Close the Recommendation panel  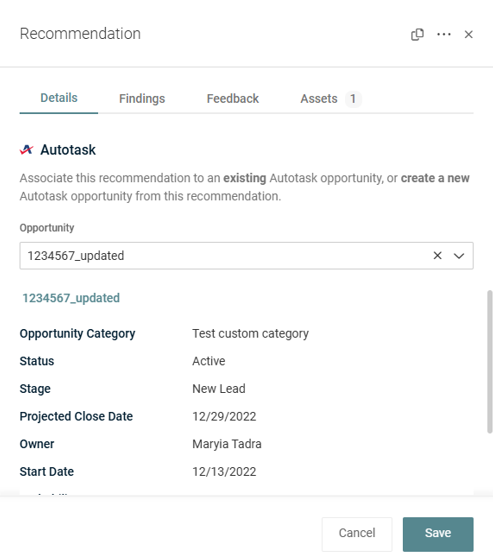[x=468, y=34]
